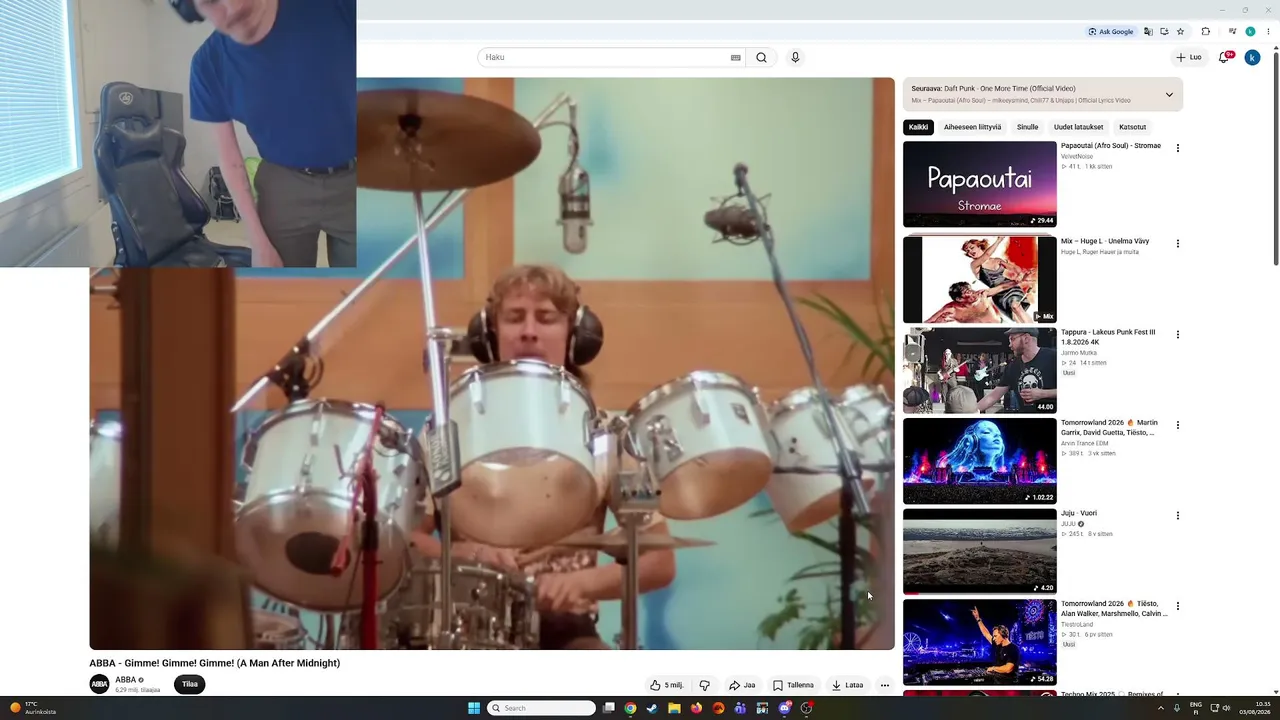The height and width of the screenshot is (720, 1280).
Task: Open Task View on the taskbar
Action: 608,708
